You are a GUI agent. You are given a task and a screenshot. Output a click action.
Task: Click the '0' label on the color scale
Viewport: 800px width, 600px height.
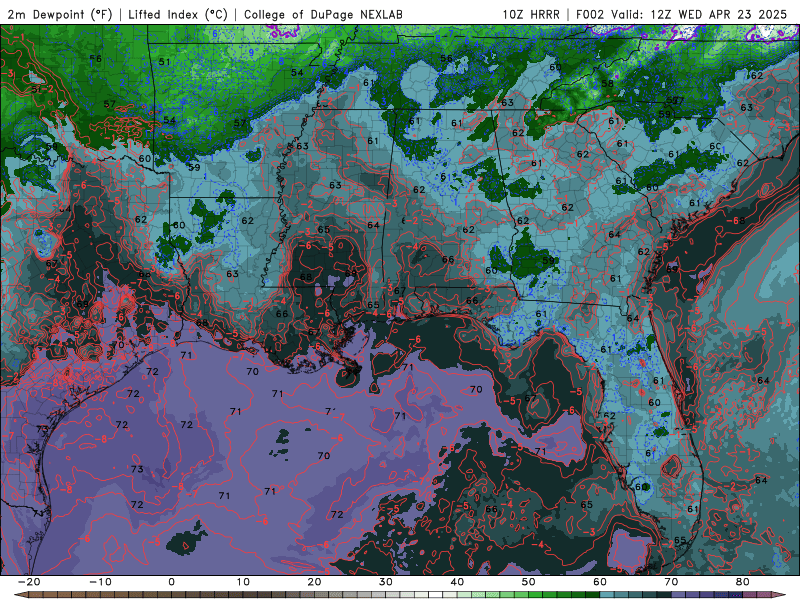[x=171, y=582]
